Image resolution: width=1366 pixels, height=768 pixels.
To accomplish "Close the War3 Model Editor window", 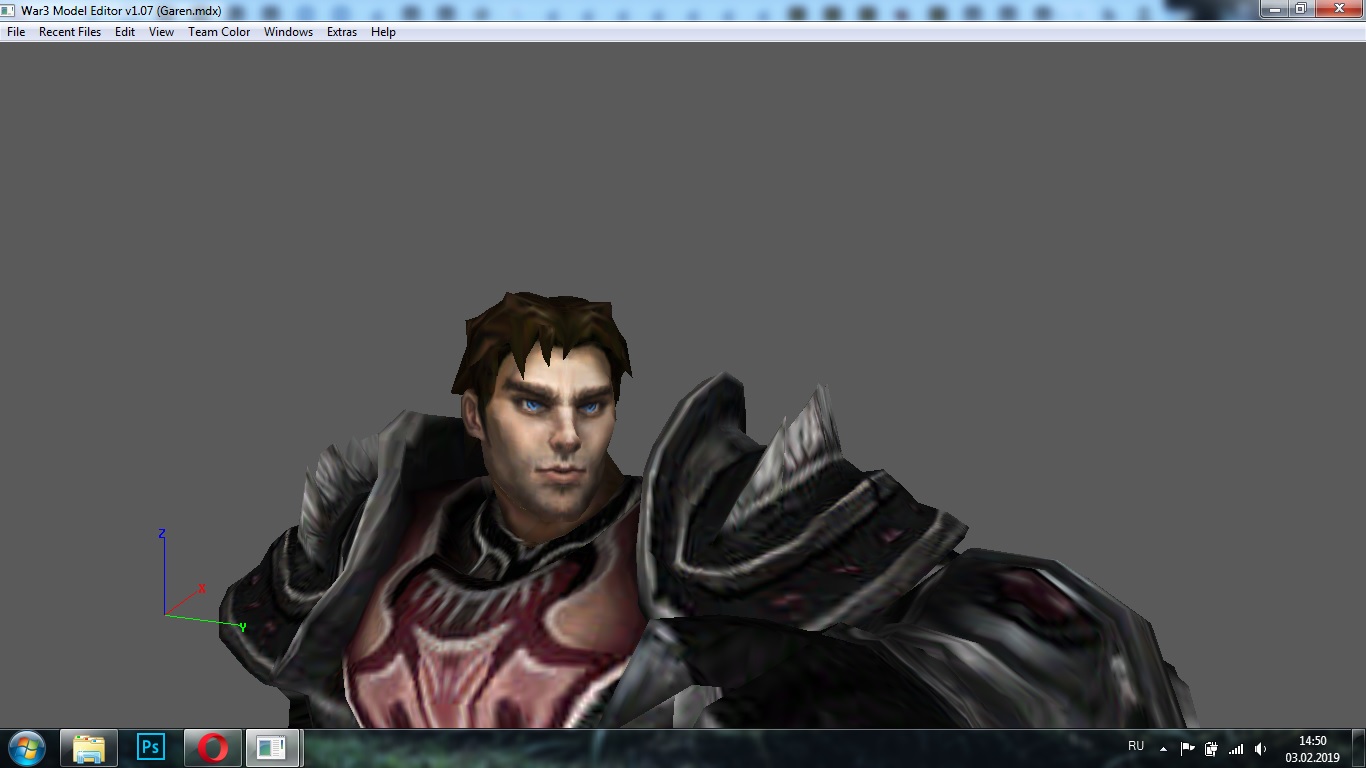I will coord(1338,9).
